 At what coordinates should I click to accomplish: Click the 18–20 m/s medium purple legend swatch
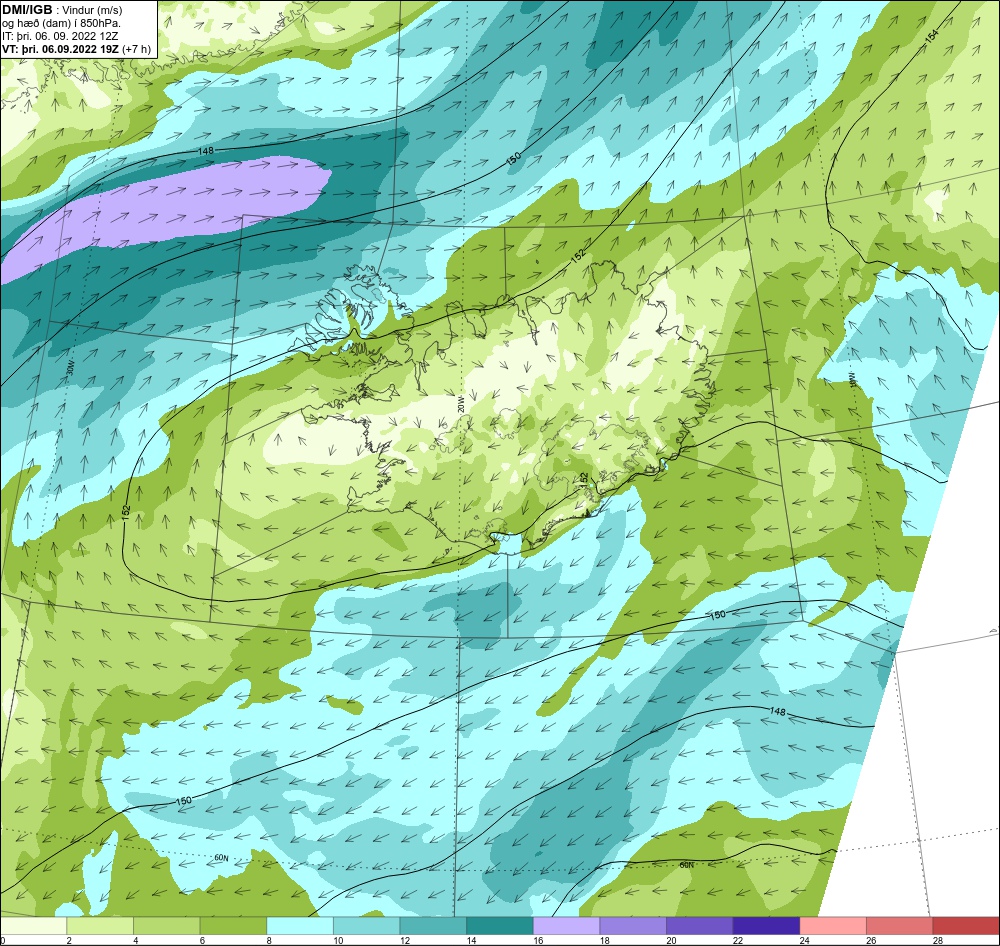pos(633,926)
